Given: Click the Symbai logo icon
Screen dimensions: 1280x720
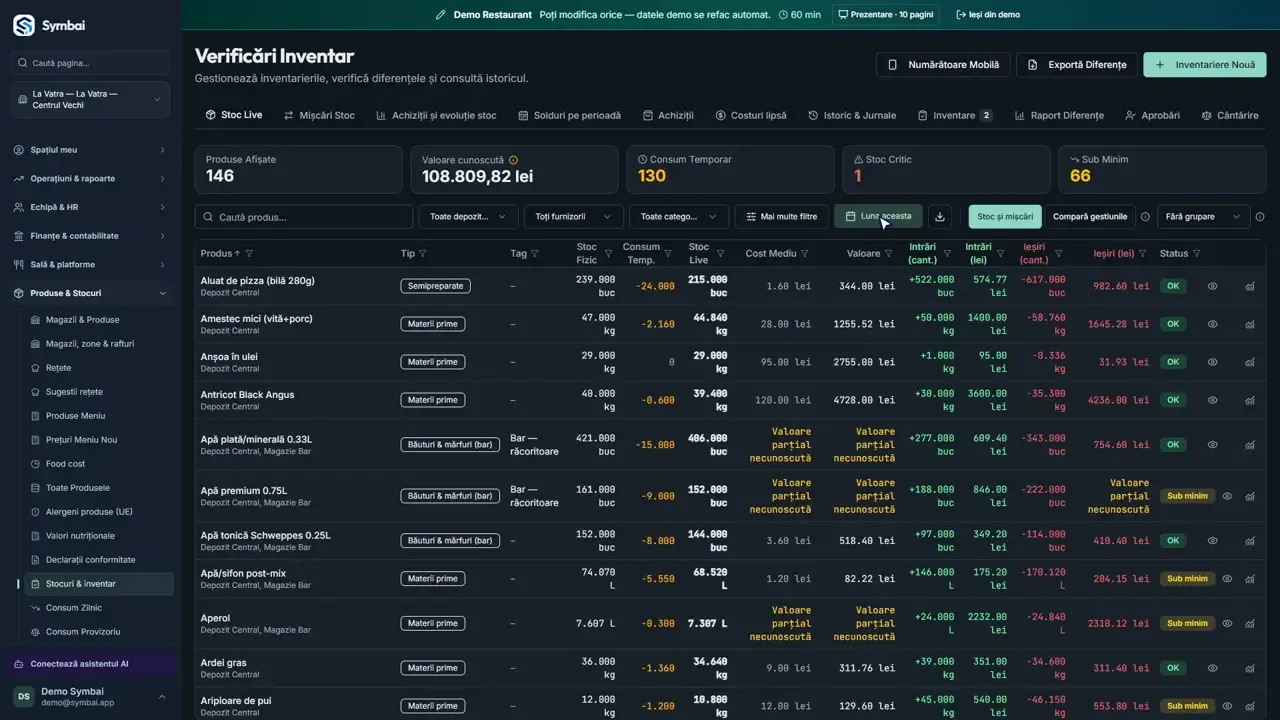Looking at the screenshot, I should pos(23,25).
